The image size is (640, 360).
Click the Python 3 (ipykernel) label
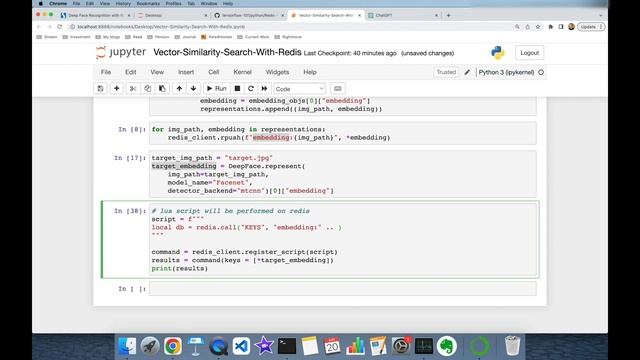coord(506,72)
